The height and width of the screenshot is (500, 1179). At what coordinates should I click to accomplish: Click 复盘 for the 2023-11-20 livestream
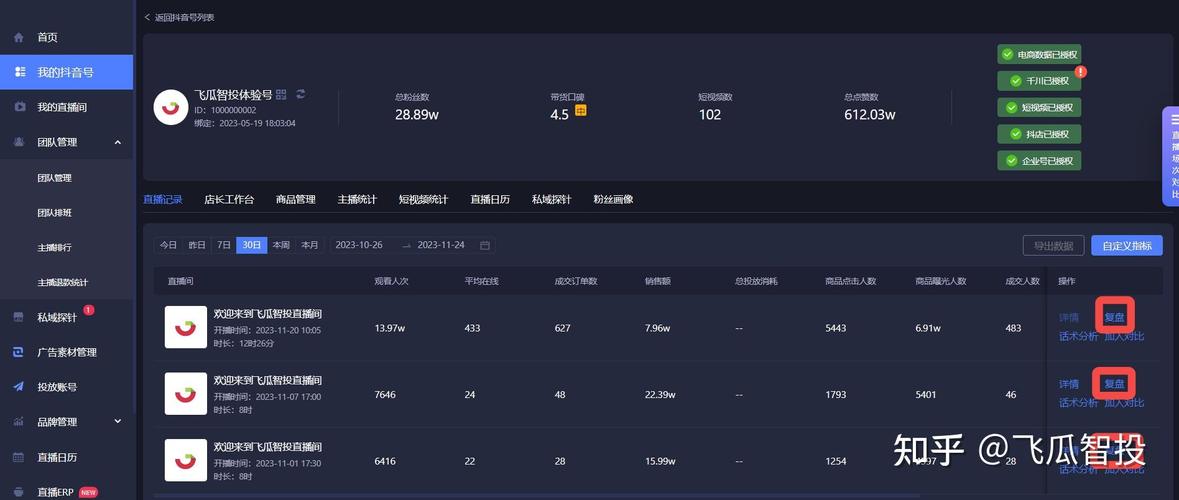point(1114,317)
